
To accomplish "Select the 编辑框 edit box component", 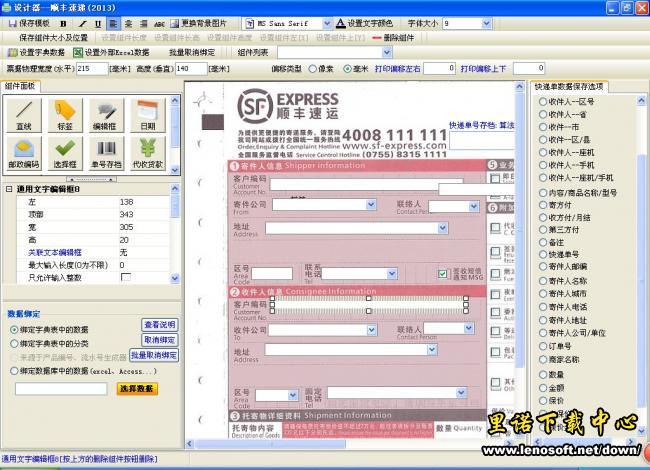I will [107, 116].
